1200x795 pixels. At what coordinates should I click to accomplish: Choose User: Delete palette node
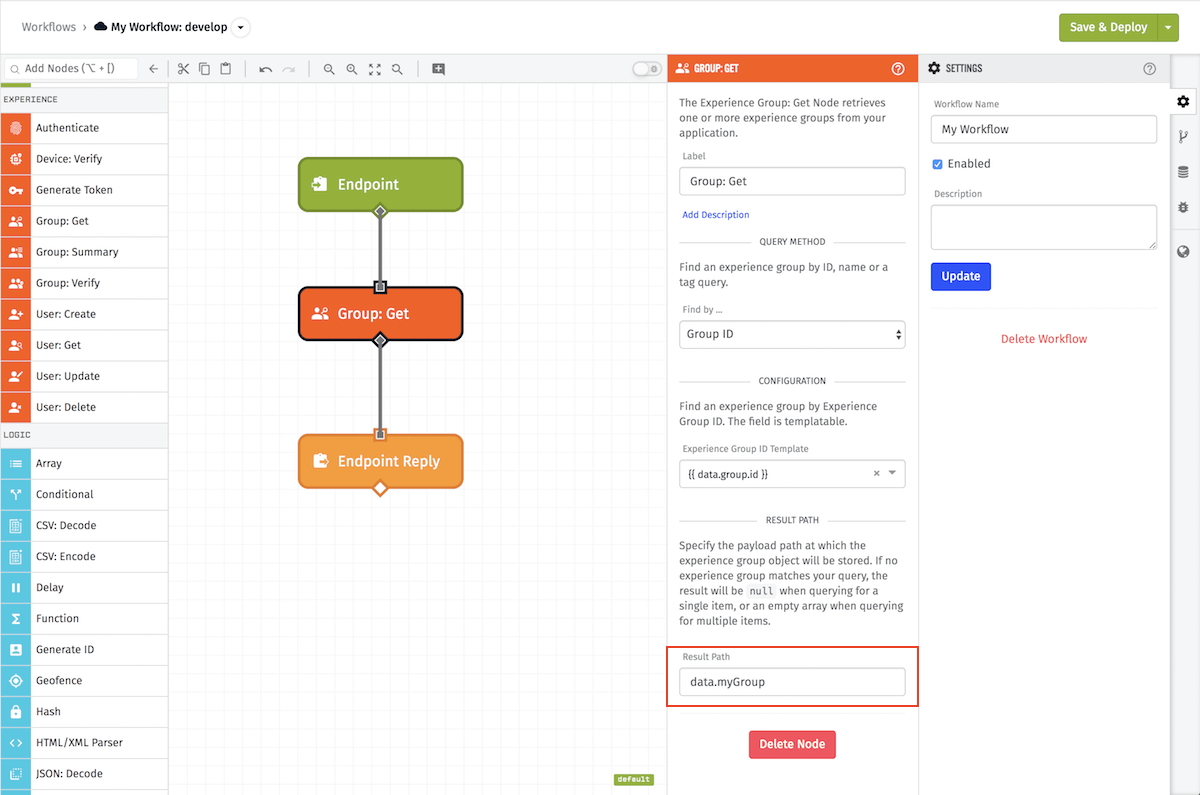[x=84, y=407]
